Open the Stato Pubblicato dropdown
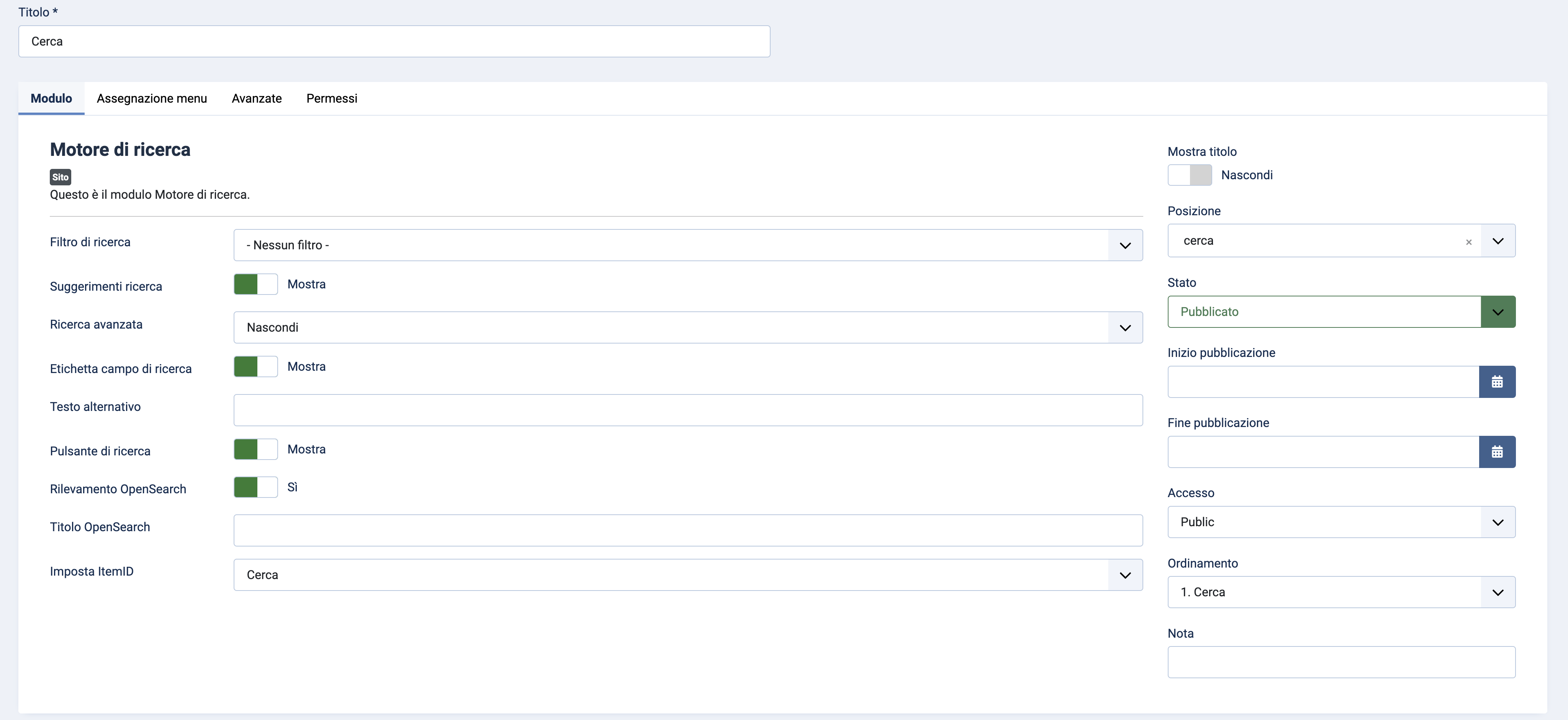This screenshot has height=720, width=1568. pos(1342,312)
